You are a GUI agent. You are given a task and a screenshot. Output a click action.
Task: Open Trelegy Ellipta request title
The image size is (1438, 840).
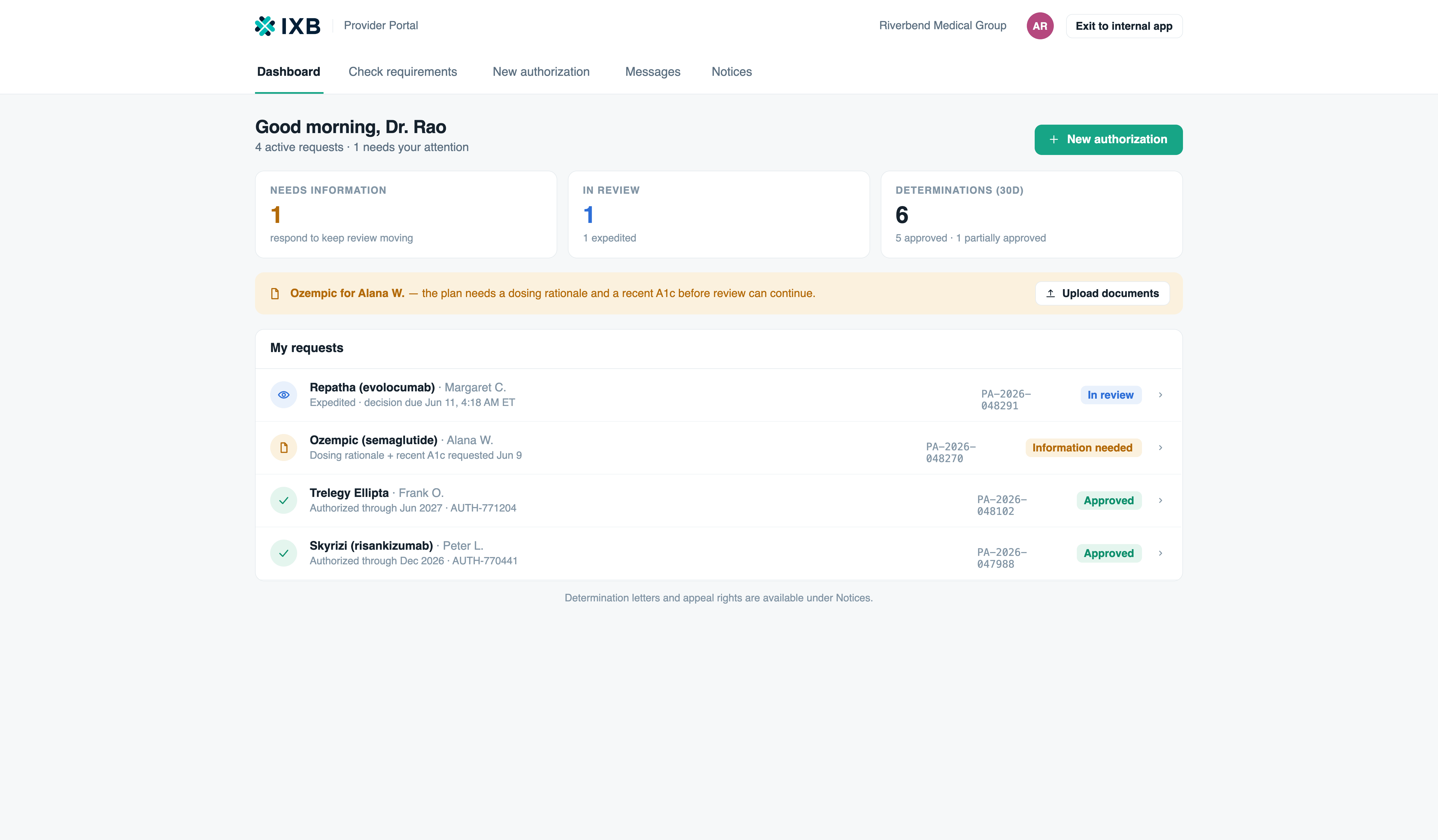coord(349,493)
